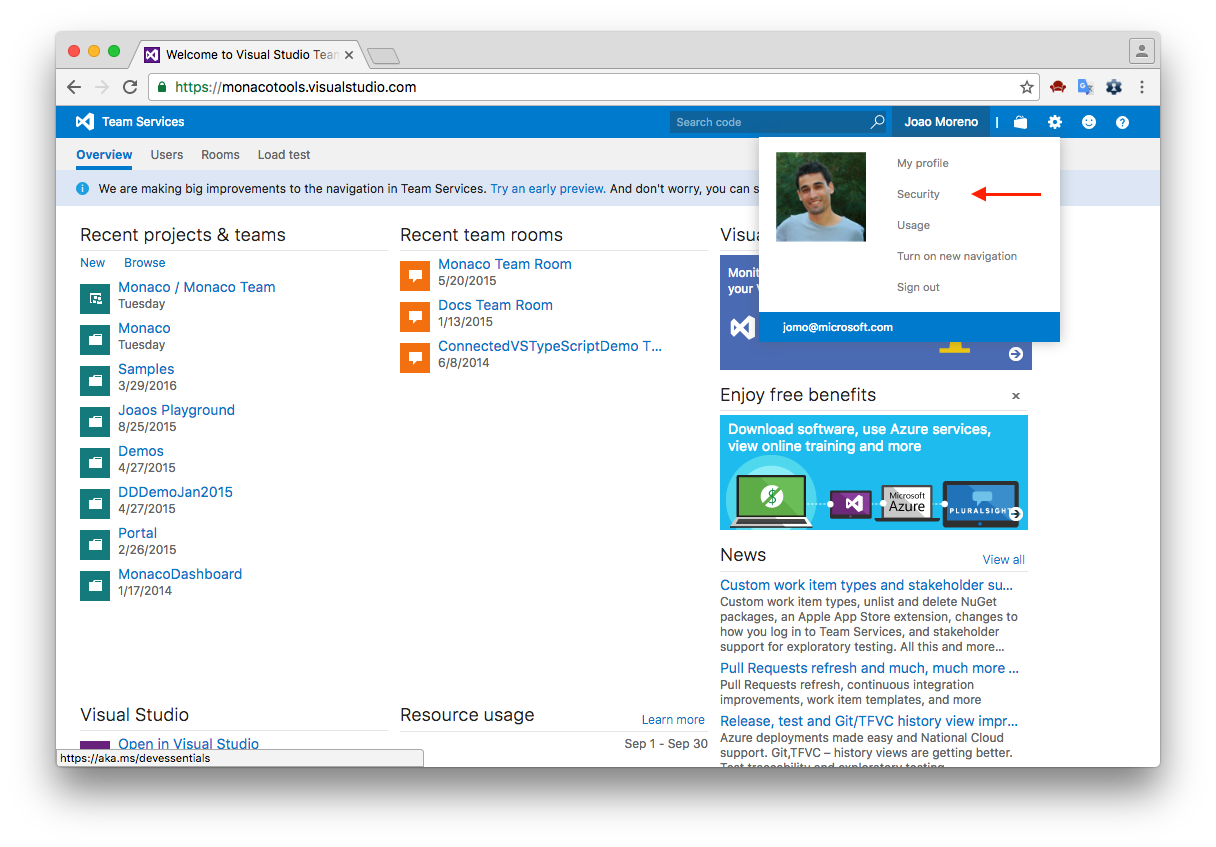Click the info icon in notification banner
This screenshot has height=847, width=1216.
coord(83,188)
